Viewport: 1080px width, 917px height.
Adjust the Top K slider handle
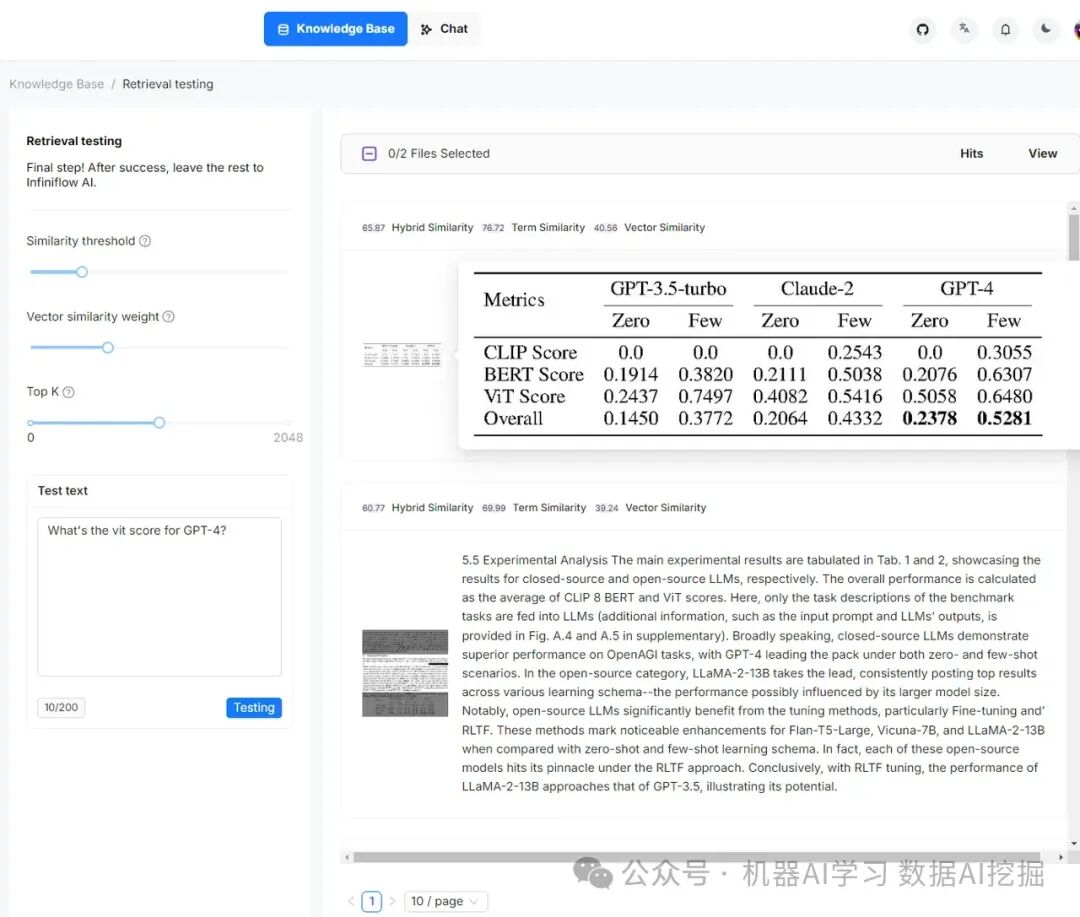(x=159, y=423)
